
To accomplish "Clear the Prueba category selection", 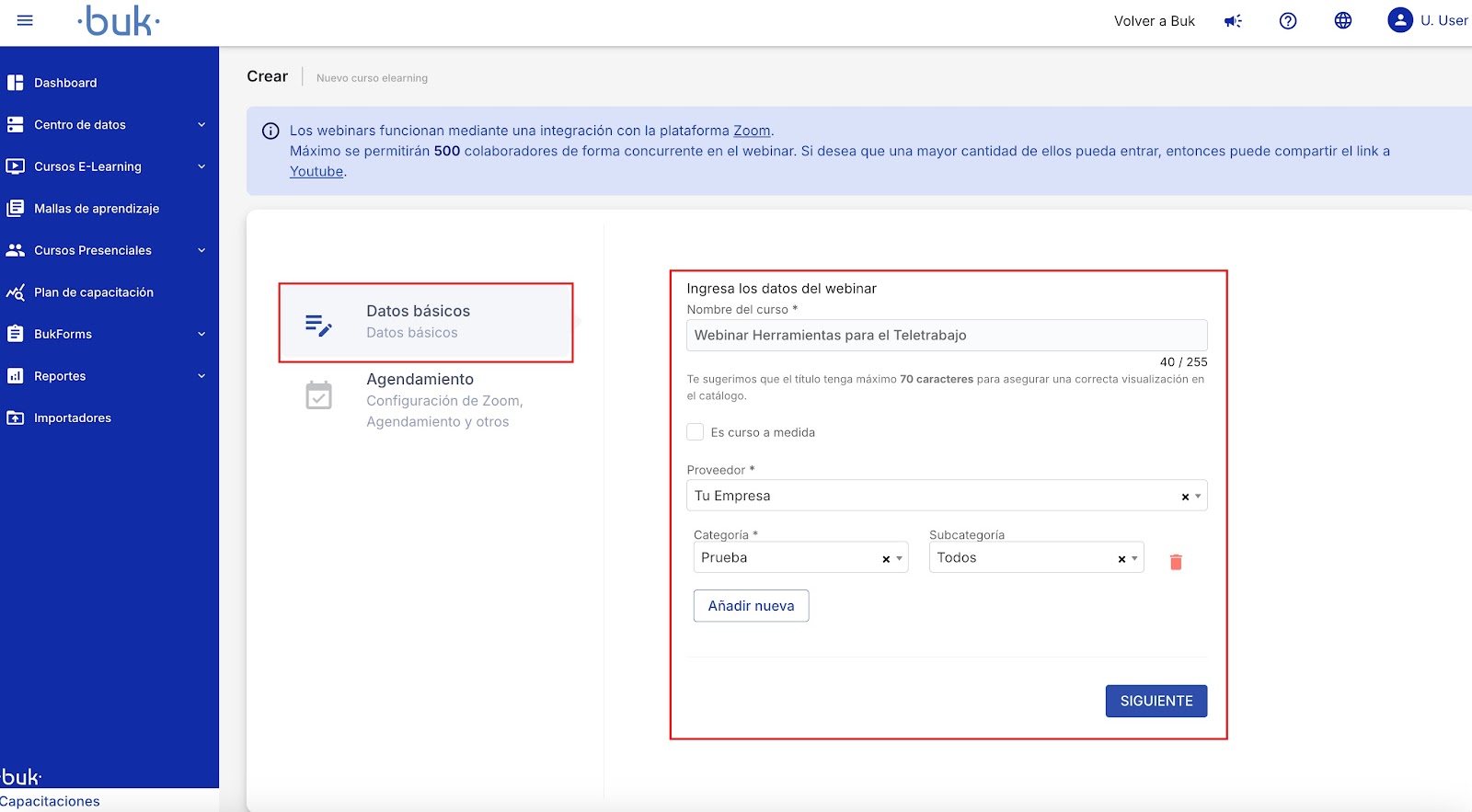I will coord(886,559).
